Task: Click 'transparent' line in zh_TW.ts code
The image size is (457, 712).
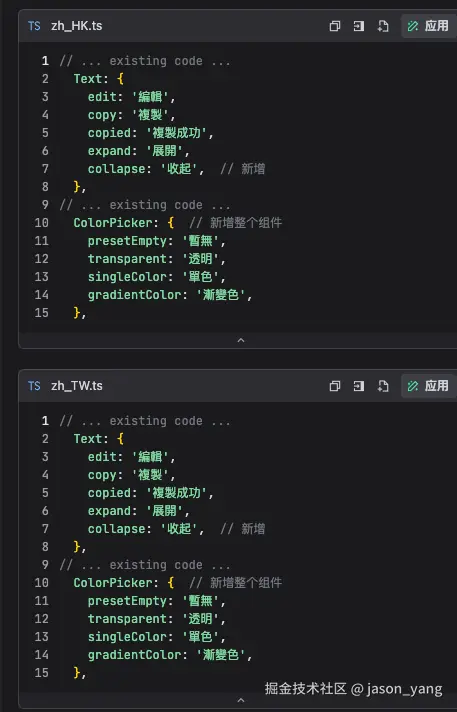Action: pyautogui.click(x=157, y=619)
